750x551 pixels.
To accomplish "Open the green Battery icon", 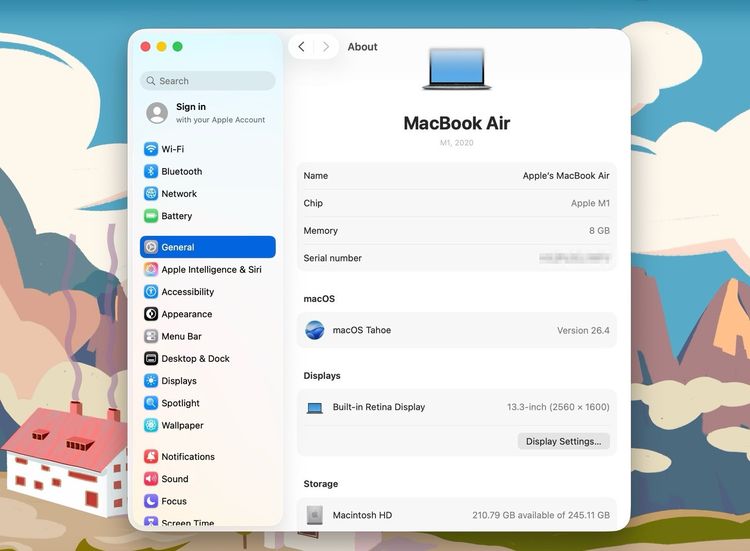I will [151, 216].
